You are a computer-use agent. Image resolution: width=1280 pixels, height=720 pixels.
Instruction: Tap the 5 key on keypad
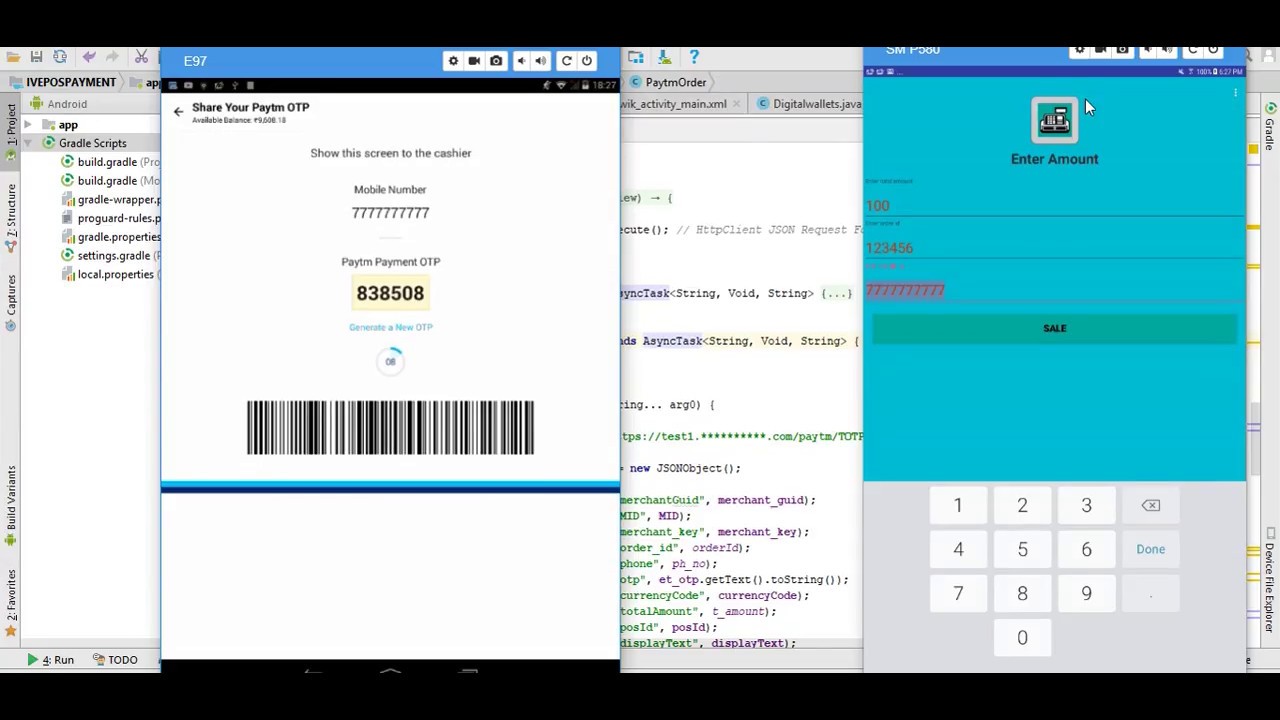[1022, 549]
